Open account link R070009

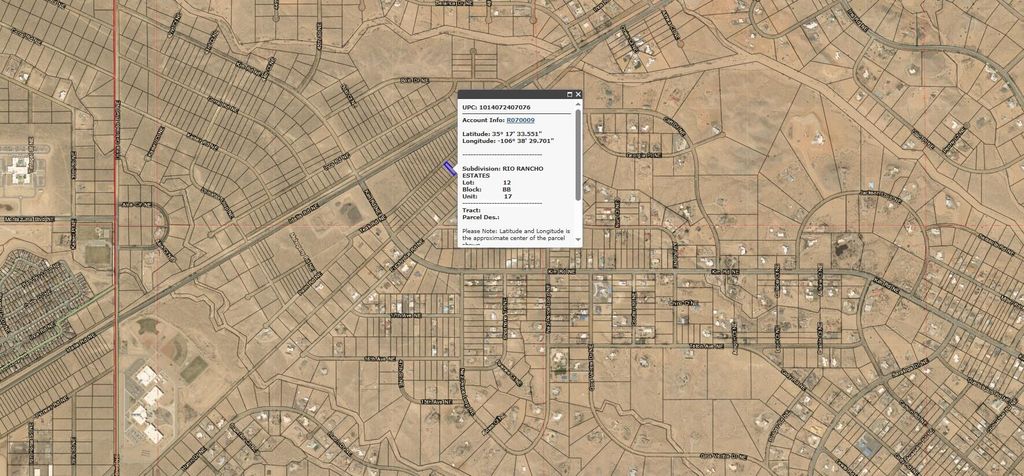tap(520, 120)
